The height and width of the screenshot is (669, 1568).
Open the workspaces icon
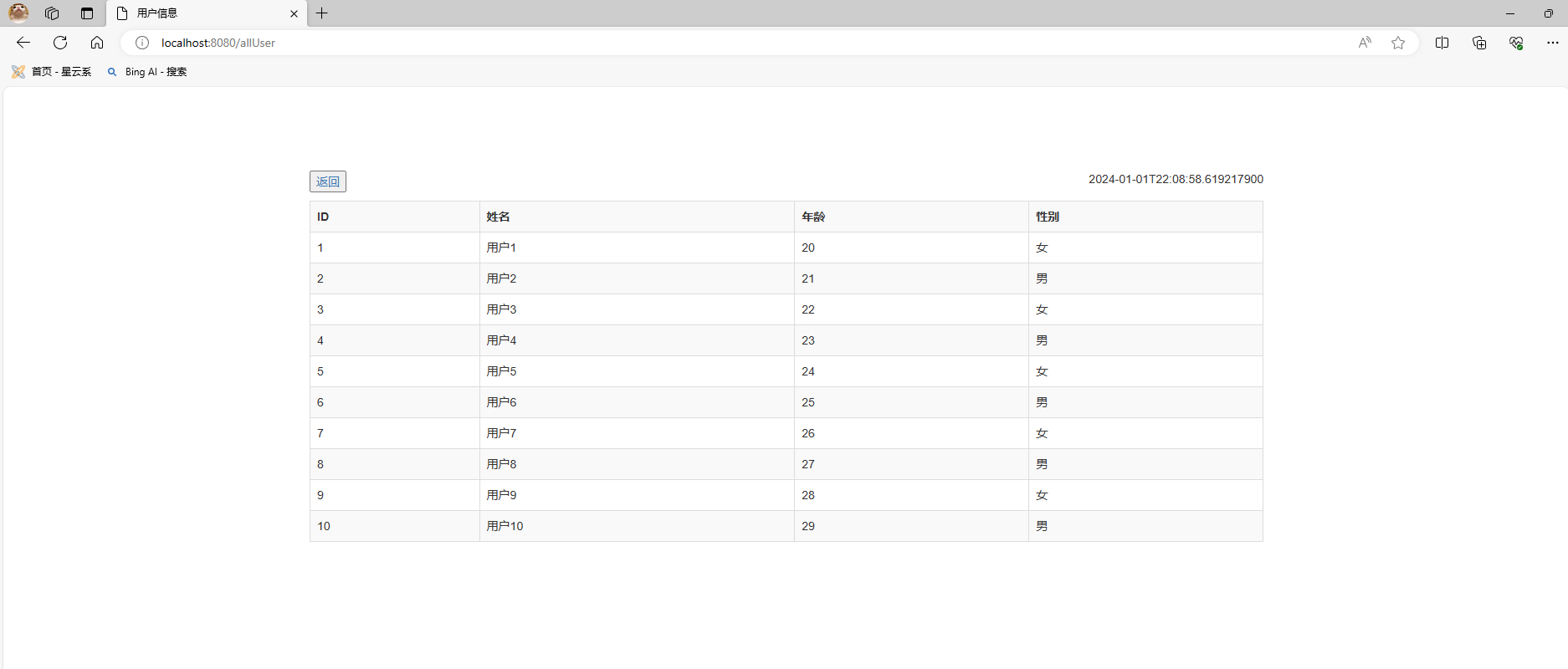52,13
